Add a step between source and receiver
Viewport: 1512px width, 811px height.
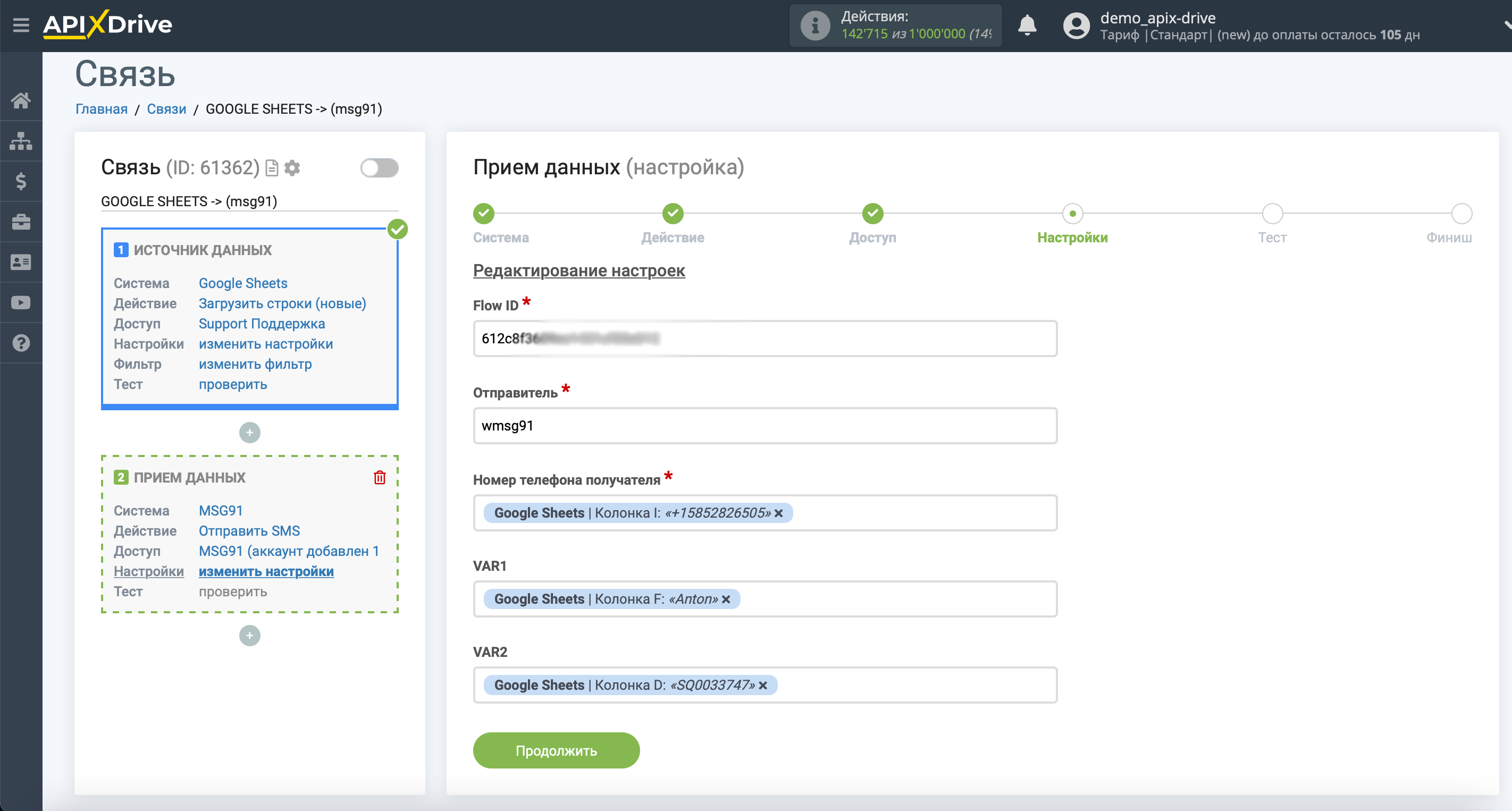pos(249,433)
